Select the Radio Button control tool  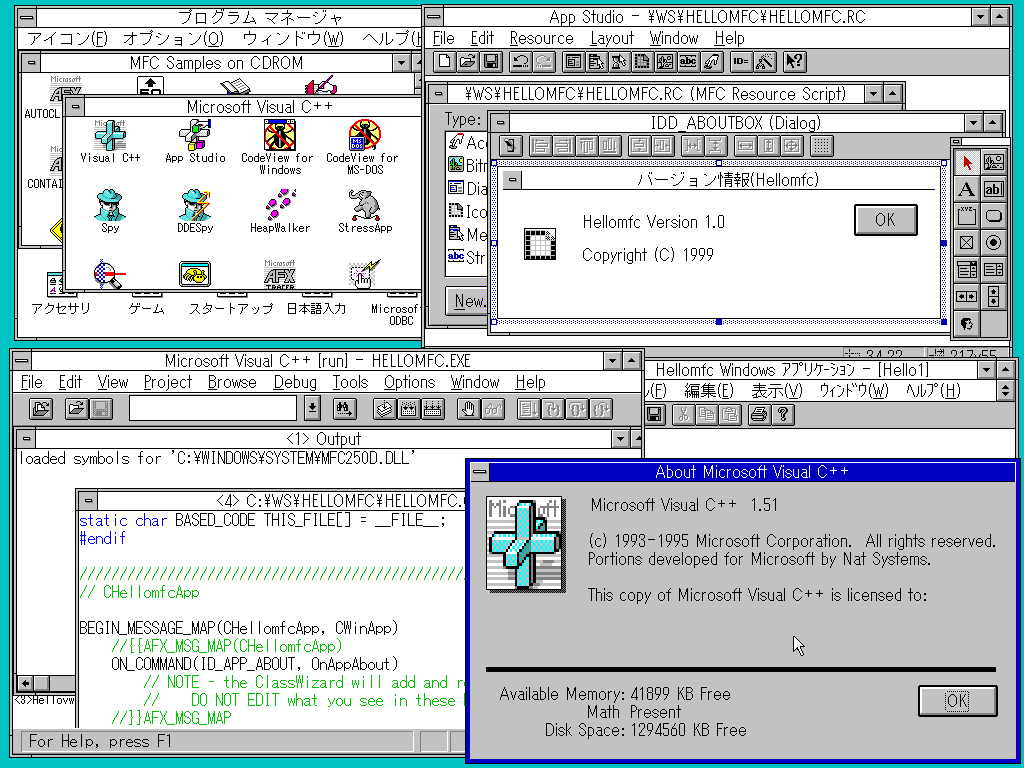(995, 242)
